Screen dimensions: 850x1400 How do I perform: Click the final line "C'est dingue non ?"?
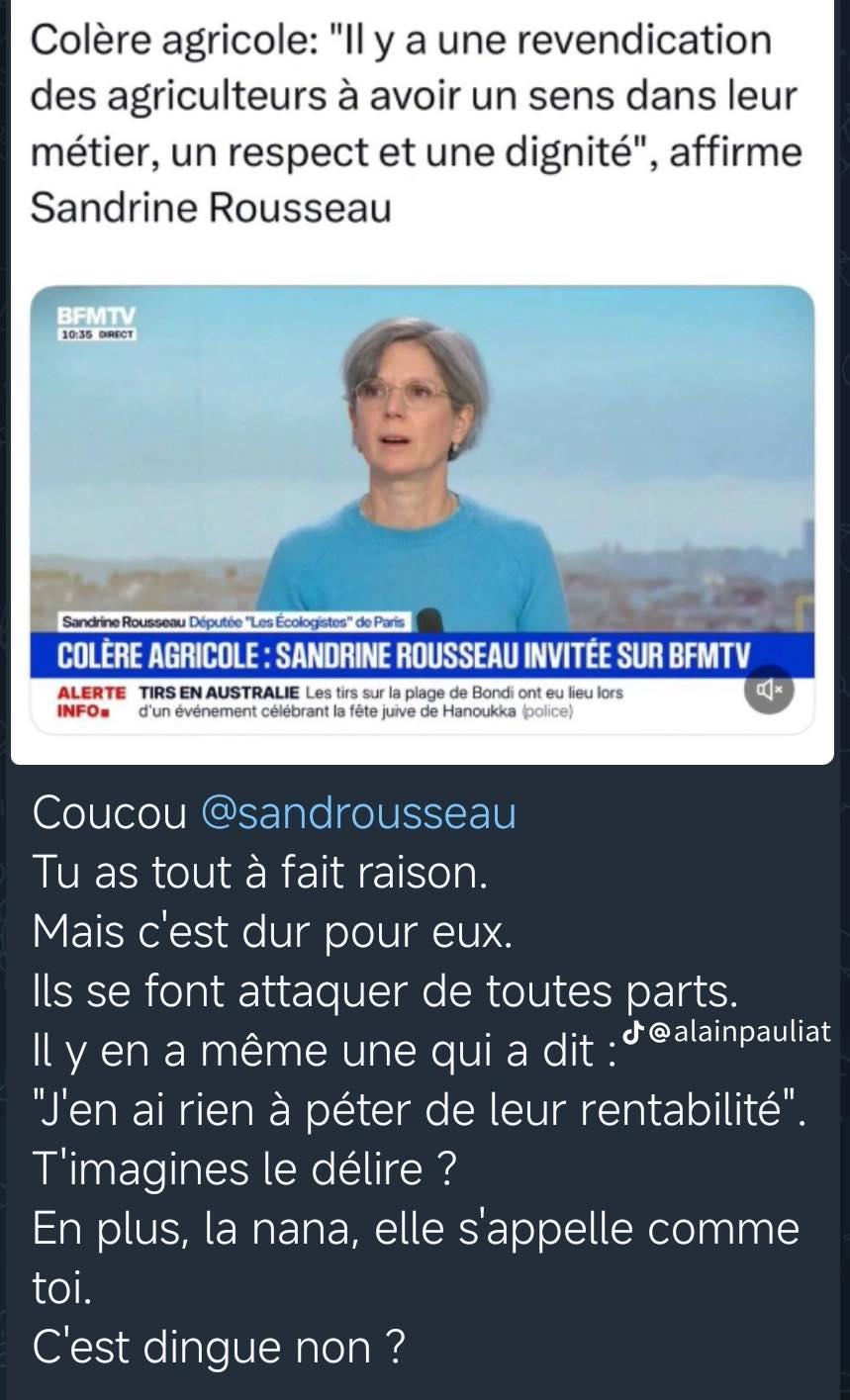pyautogui.click(x=219, y=1348)
